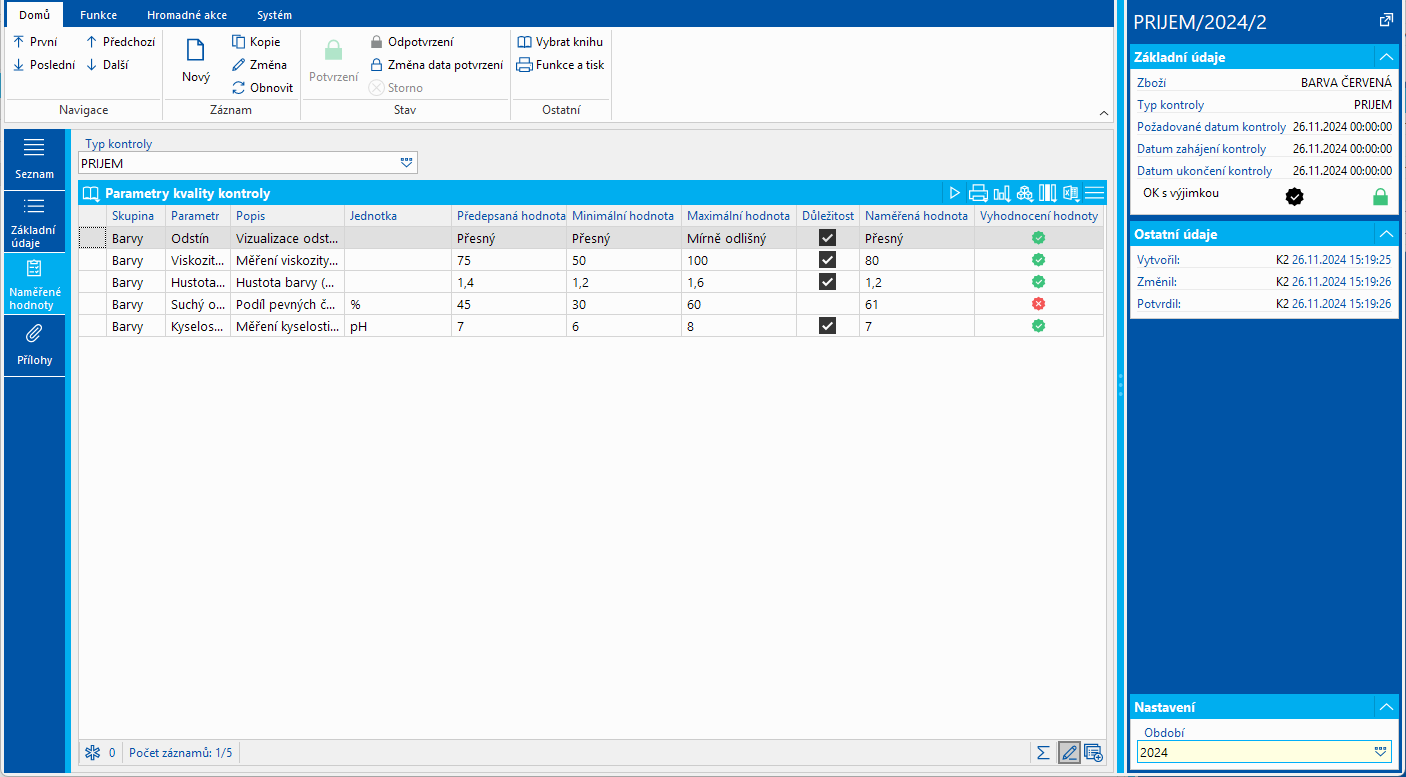Open the Funkce ribbon tab

pos(98,15)
